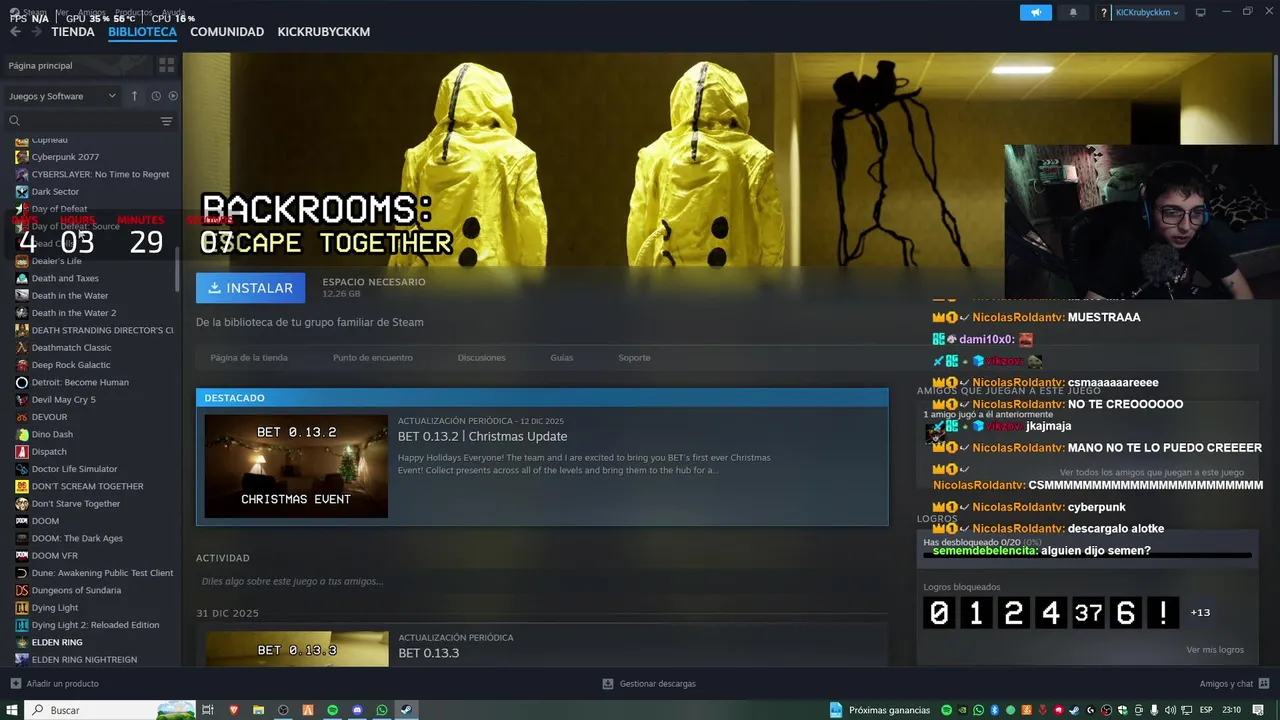This screenshot has width=1280, height=720.
Task: Click the plus icon beside Añadir un producto
Action: (15, 684)
